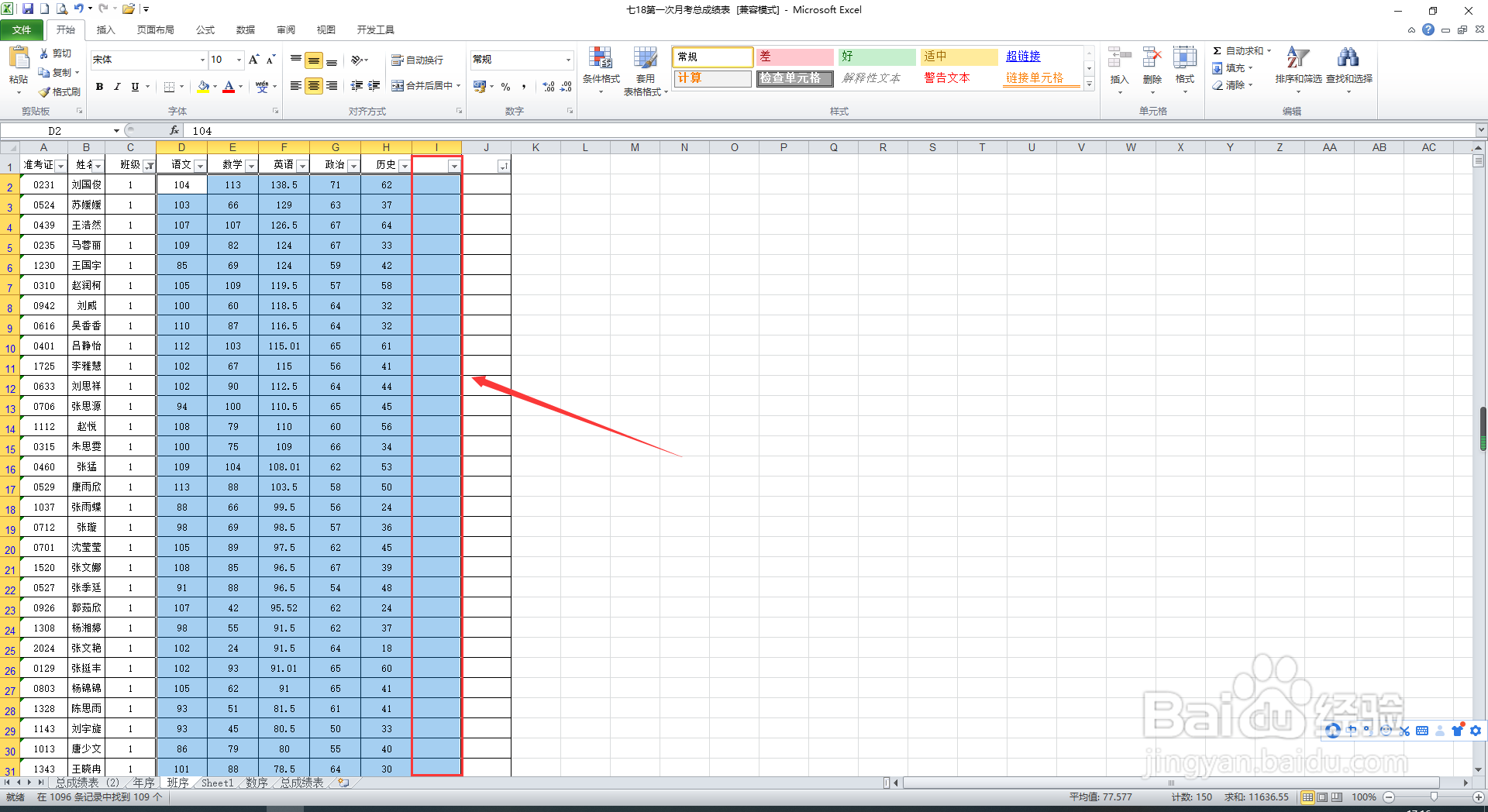The image size is (1488, 812).
Task: Click the accounting number format icon
Action: tap(480, 86)
